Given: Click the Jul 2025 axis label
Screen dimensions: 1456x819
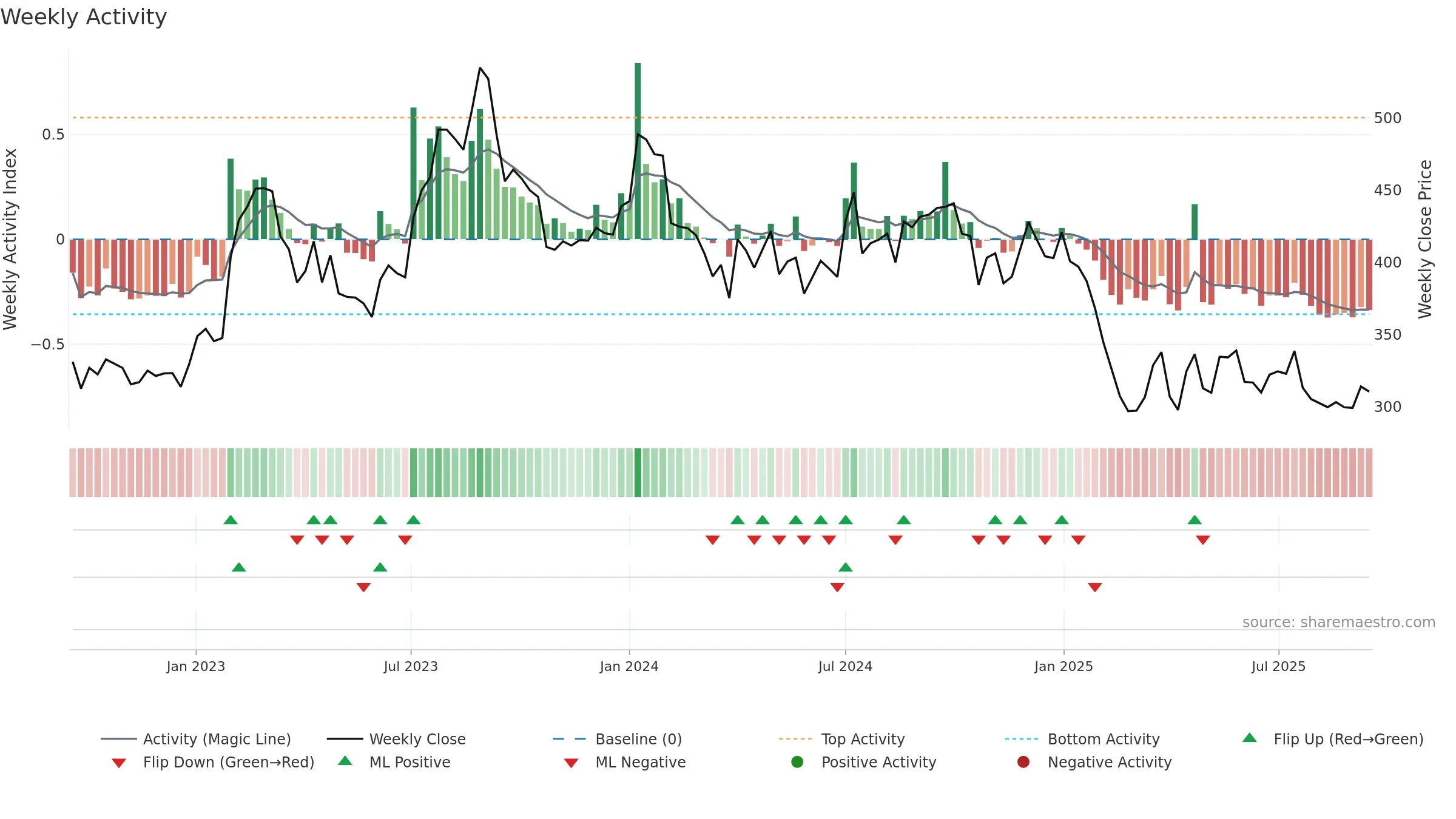Looking at the screenshot, I should 1278,666.
